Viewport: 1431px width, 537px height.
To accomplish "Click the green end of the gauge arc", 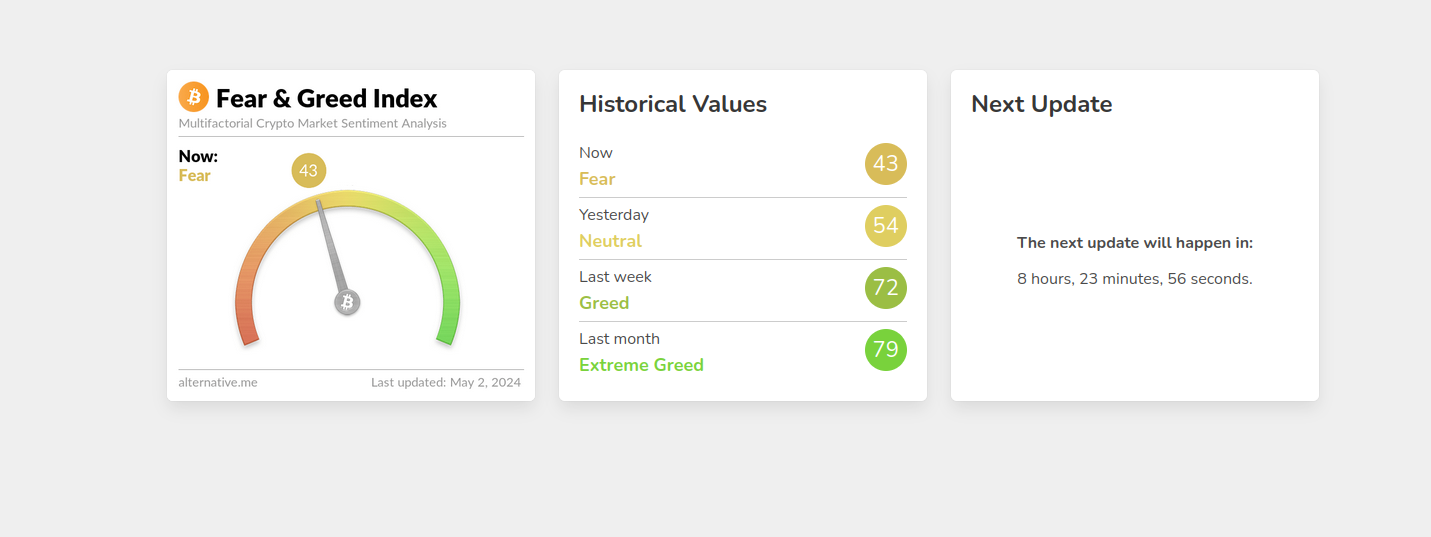I will tap(448, 330).
